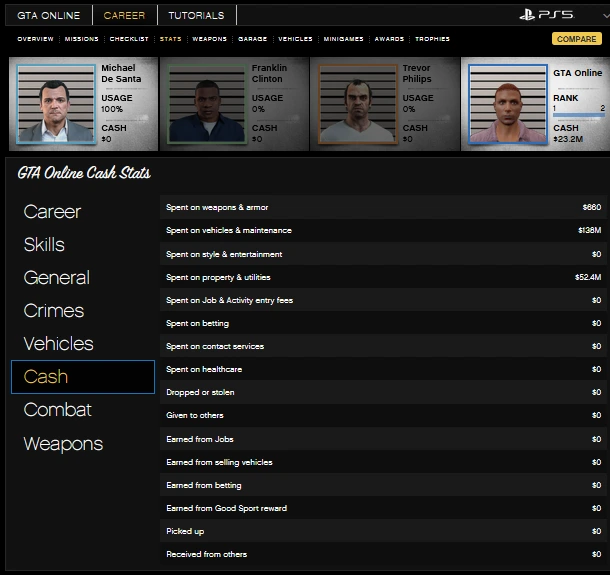Click the 'Earned from selling vehicles' row

point(383,462)
